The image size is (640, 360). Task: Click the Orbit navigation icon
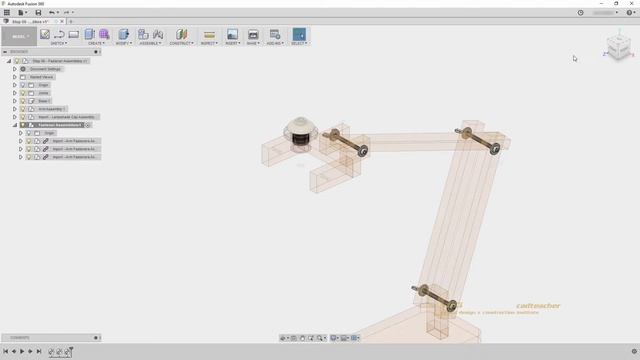click(x=283, y=338)
